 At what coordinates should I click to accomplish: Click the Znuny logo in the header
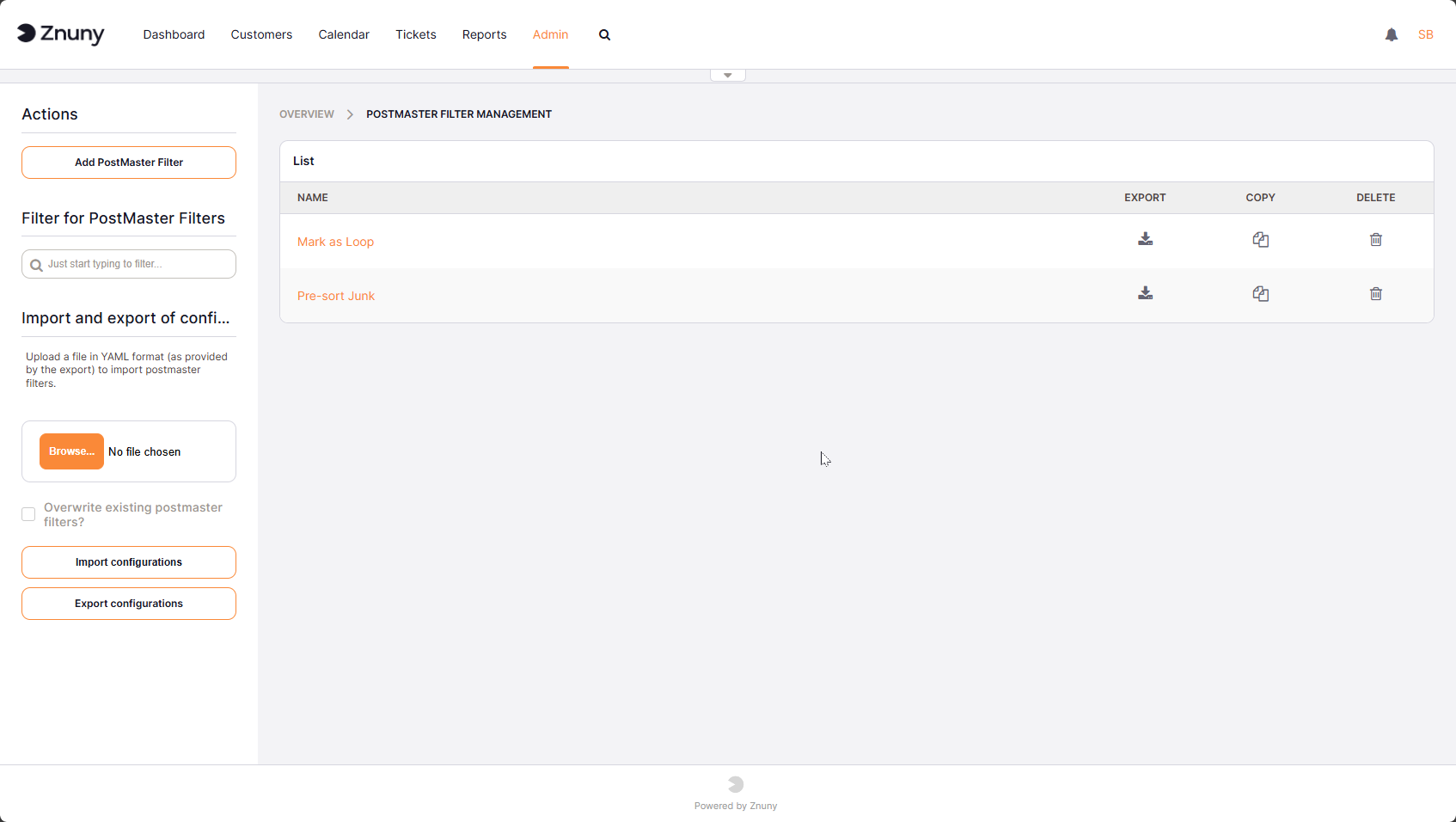click(x=60, y=34)
